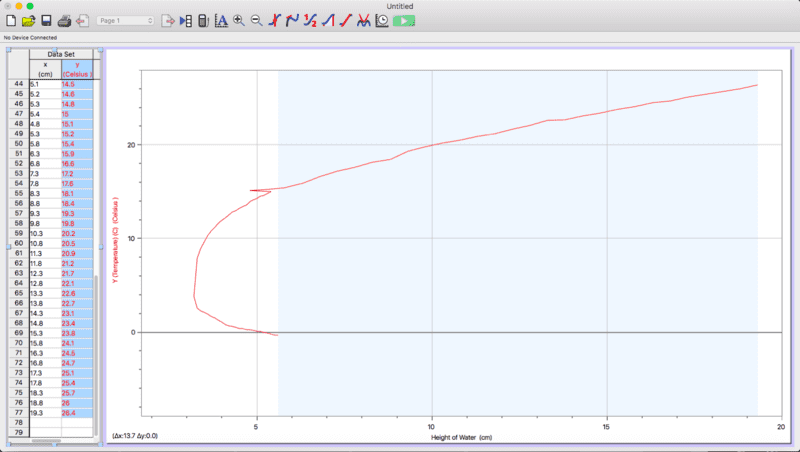The image size is (800, 452).
Task: Go to the next page arrow
Action: [x=167, y=20]
